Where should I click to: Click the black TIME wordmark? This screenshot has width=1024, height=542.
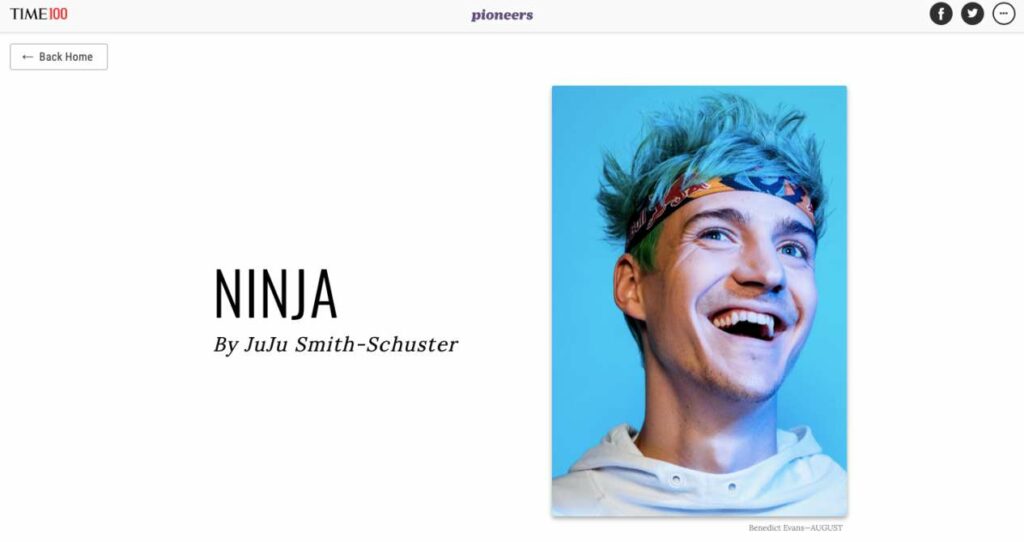coord(28,14)
